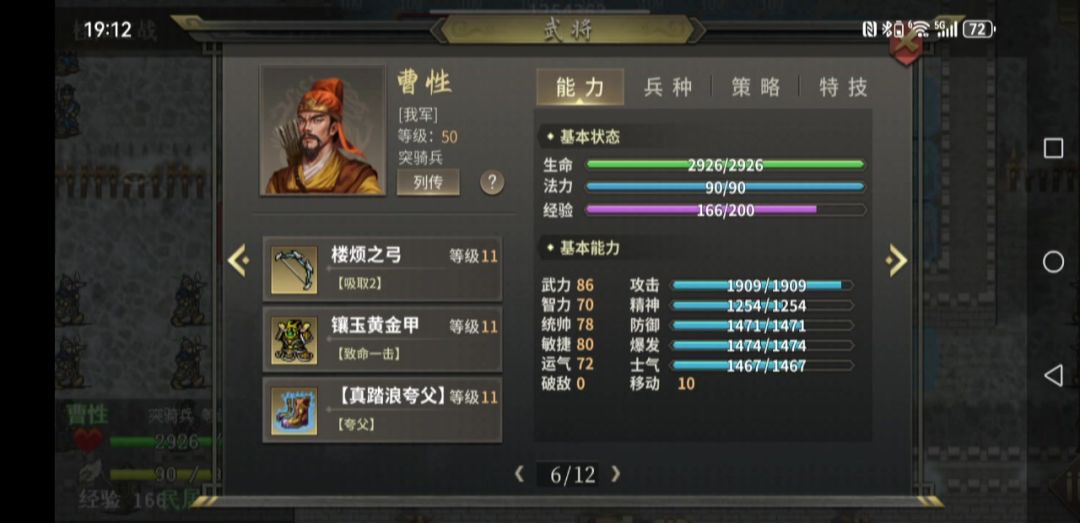
Task: Tap the 真踏浪夸父 boots icon
Action: coord(294,411)
